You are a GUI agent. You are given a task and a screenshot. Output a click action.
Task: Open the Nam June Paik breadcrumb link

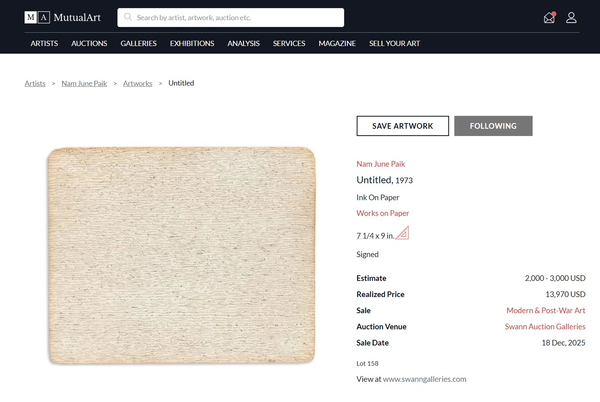tap(84, 84)
